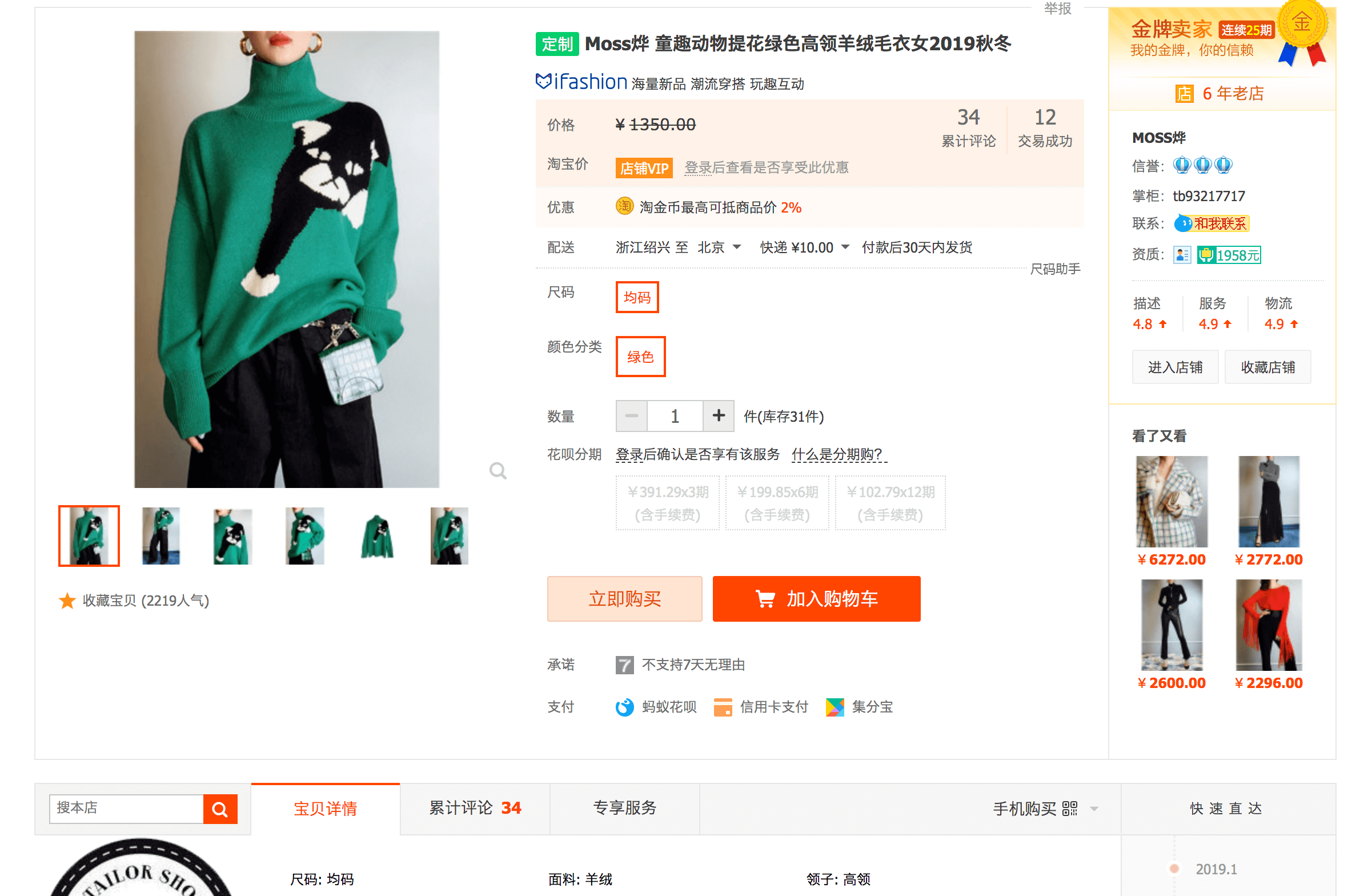The height and width of the screenshot is (896, 1372).
Task: Choose the ¥391.29x3期 installment plan
Action: coord(668,502)
